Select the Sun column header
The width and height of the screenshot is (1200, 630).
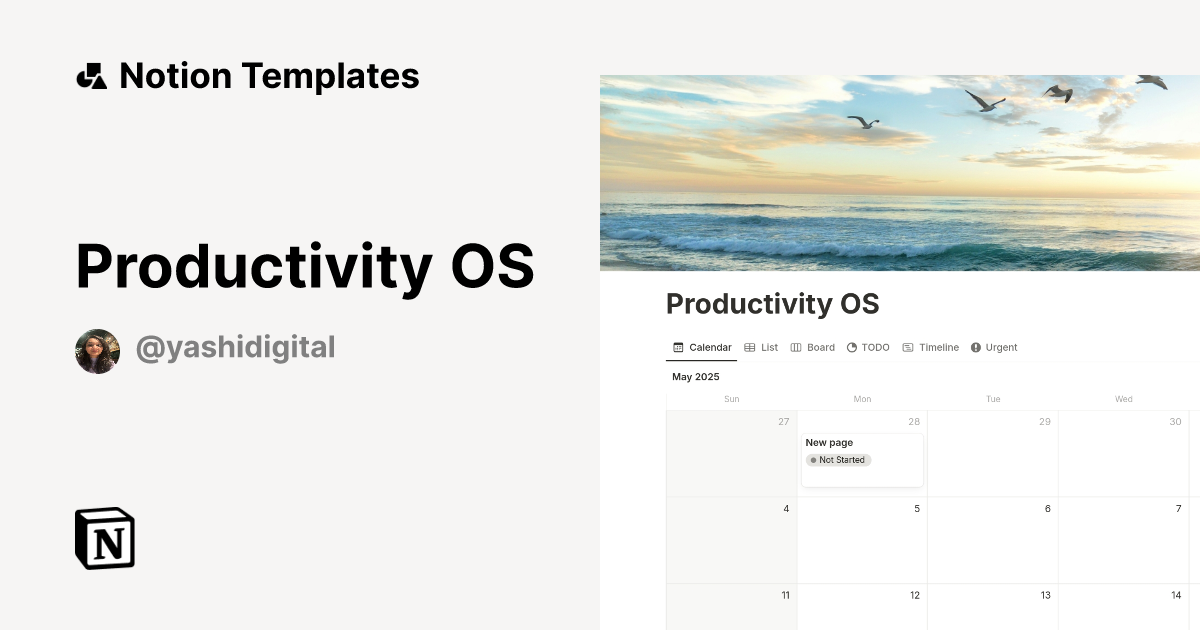tap(731, 398)
